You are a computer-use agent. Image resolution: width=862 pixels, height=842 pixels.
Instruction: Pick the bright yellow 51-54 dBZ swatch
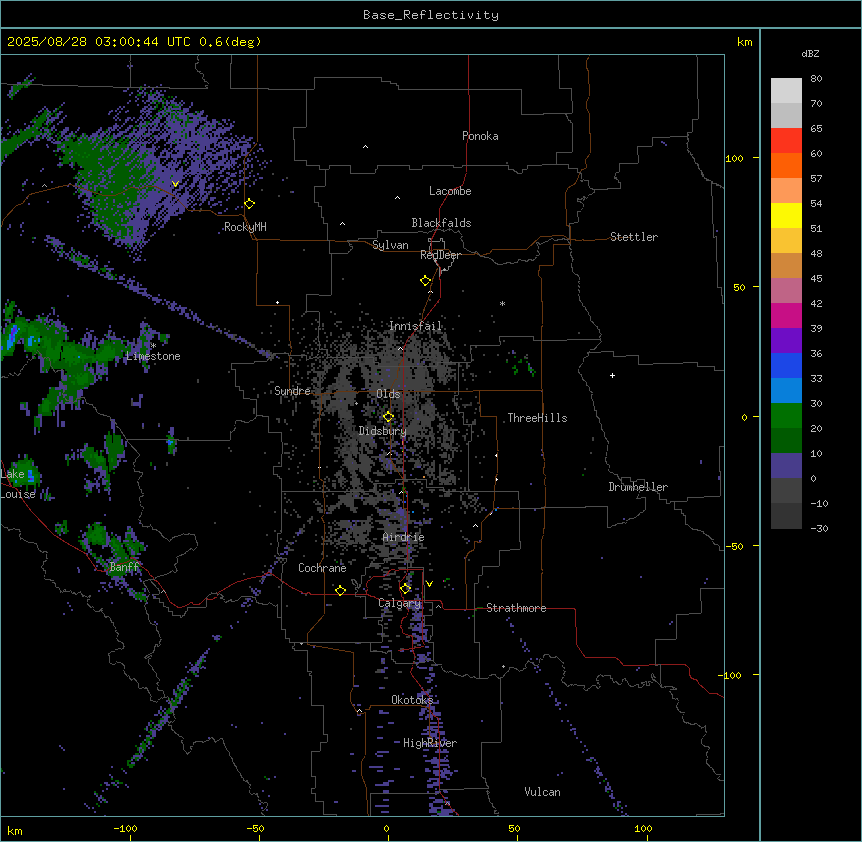(x=786, y=215)
